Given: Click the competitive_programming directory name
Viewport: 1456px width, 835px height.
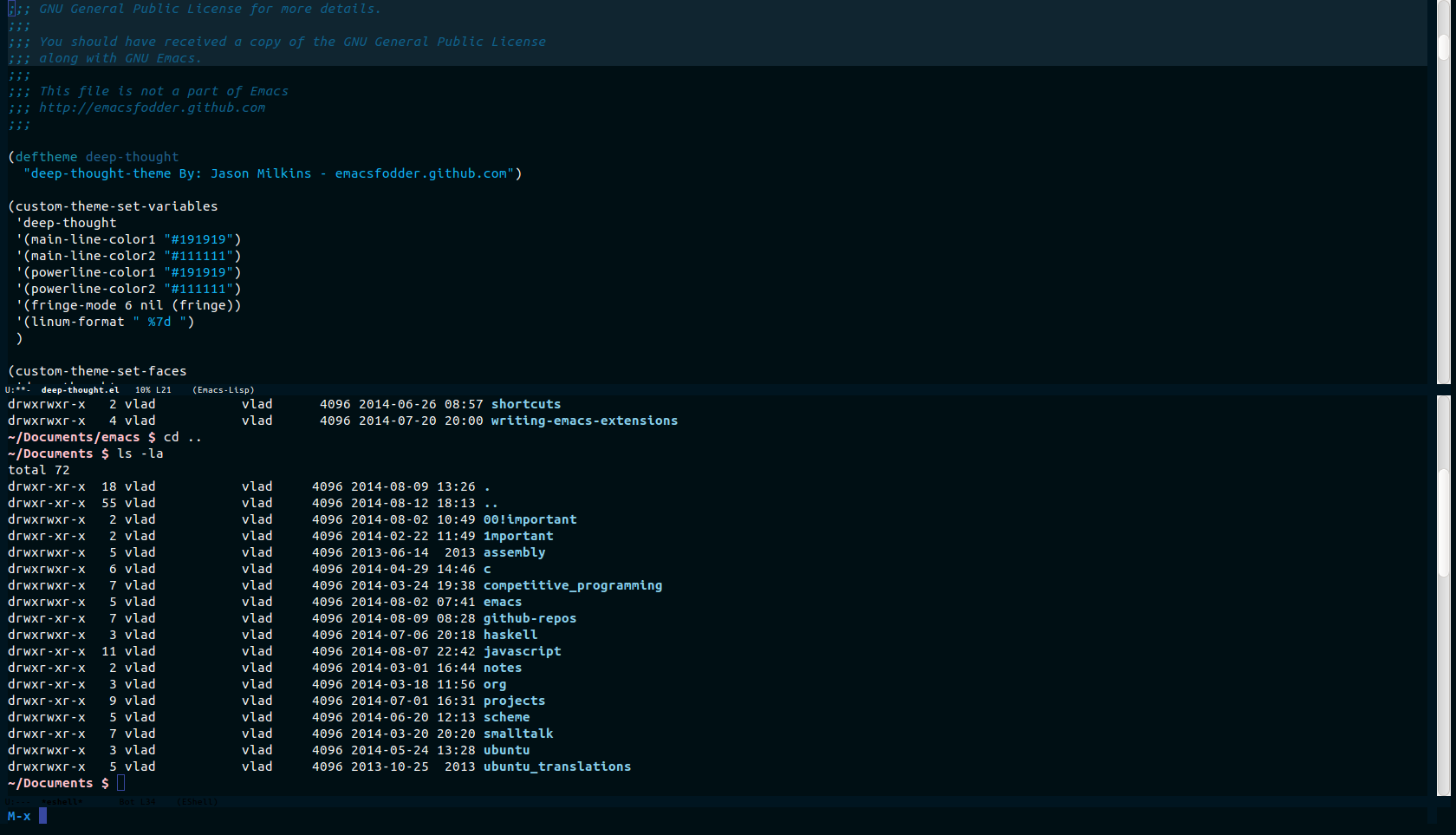Looking at the screenshot, I should [x=572, y=585].
